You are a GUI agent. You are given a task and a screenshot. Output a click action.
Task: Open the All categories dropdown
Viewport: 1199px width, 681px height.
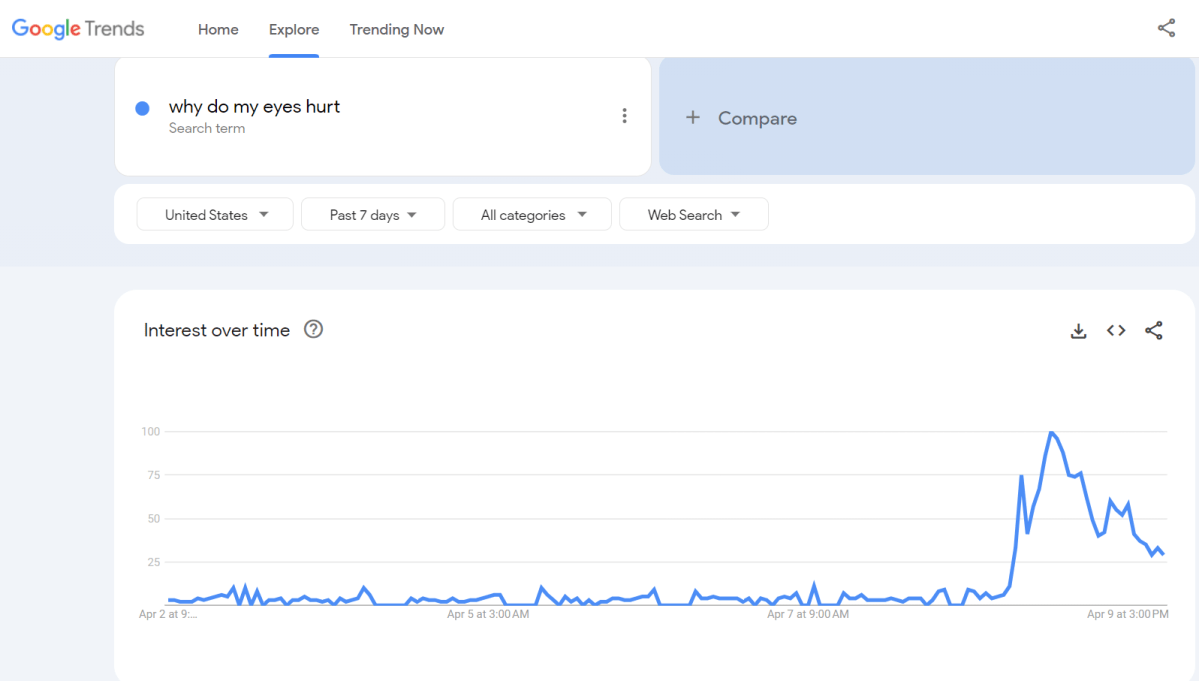pyautogui.click(x=531, y=214)
